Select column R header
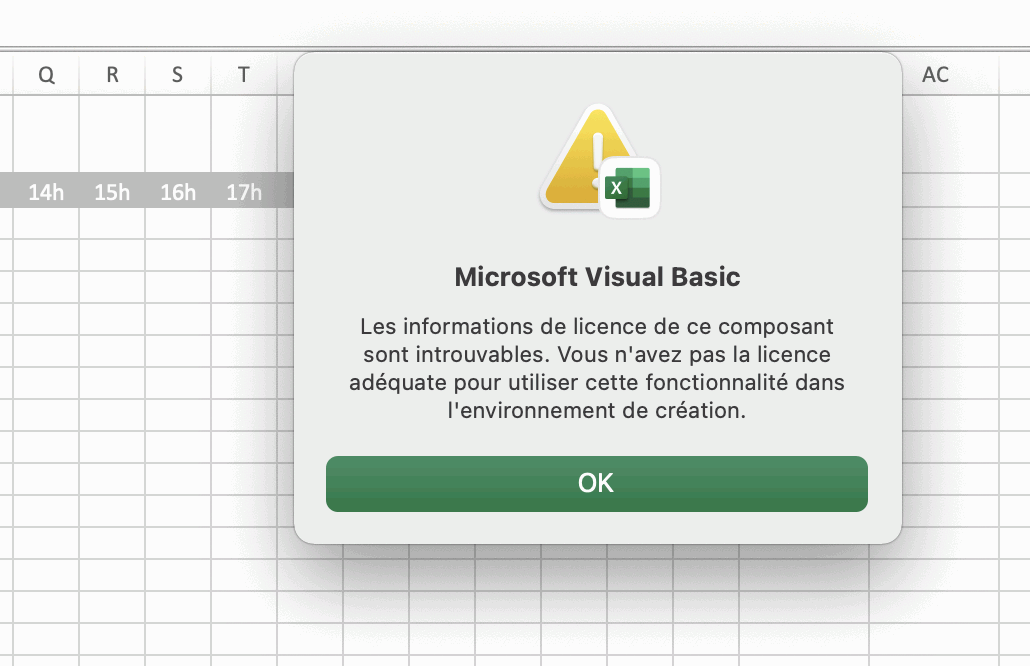The image size is (1030, 666). tap(112, 75)
